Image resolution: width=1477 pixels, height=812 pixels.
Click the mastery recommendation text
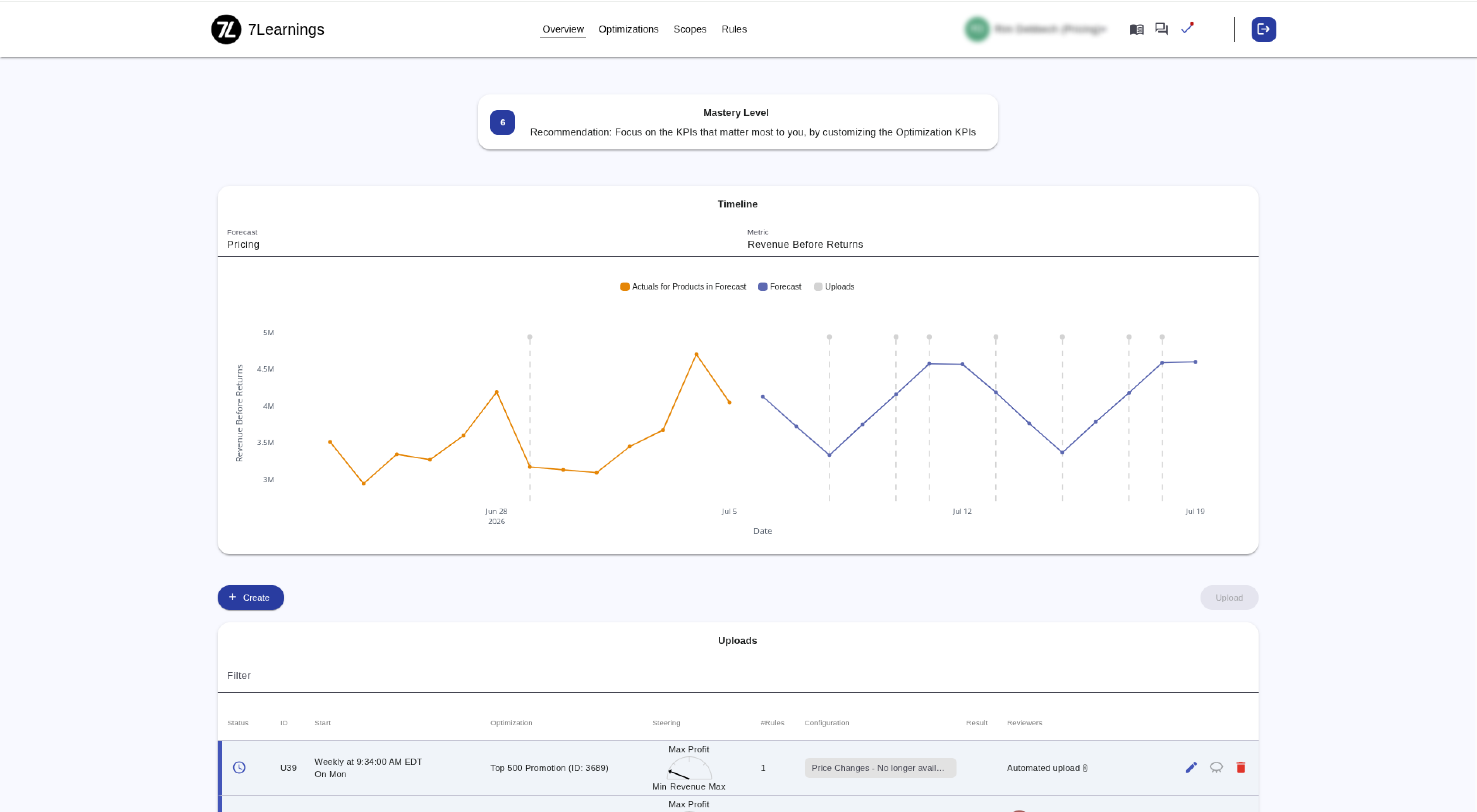point(753,132)
